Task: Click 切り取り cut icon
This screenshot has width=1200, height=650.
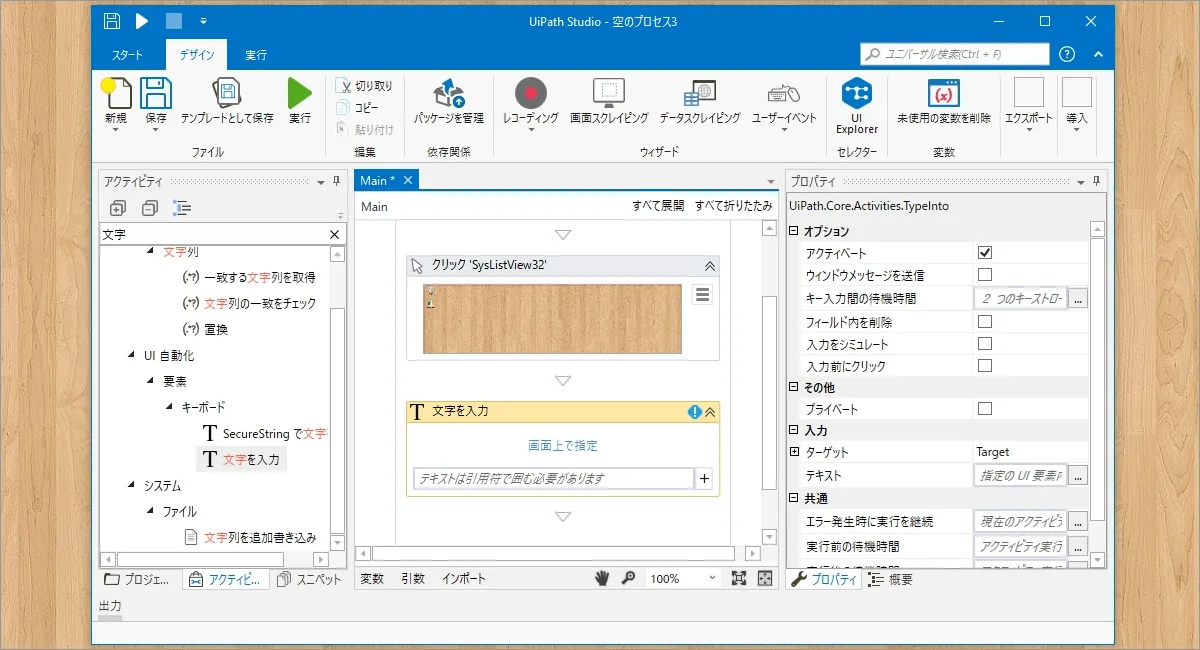Action: click(343, 86)
